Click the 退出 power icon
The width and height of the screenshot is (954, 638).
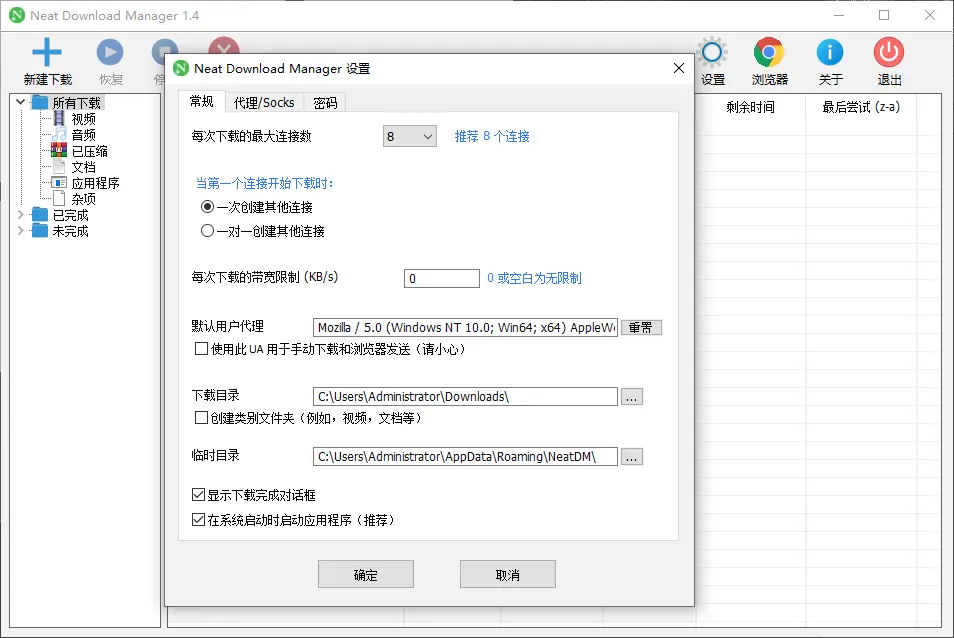[x=889, y=52]
